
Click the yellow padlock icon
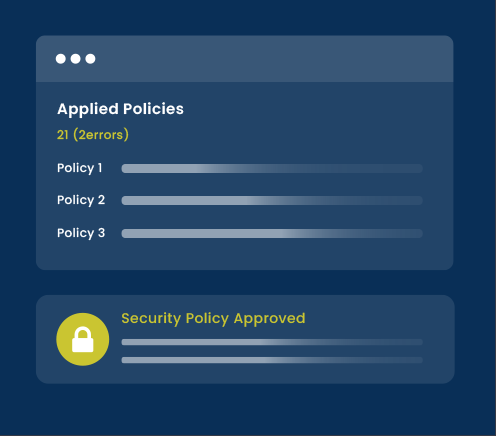point(83,339)
